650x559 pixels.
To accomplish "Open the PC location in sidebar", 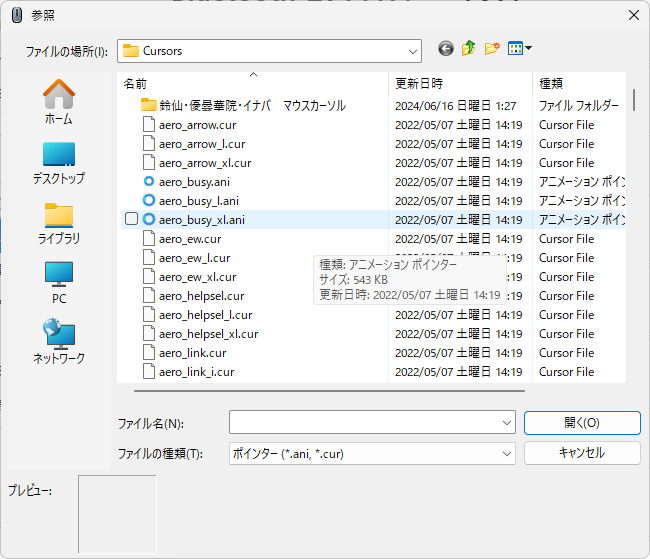I will pos(59,283).
